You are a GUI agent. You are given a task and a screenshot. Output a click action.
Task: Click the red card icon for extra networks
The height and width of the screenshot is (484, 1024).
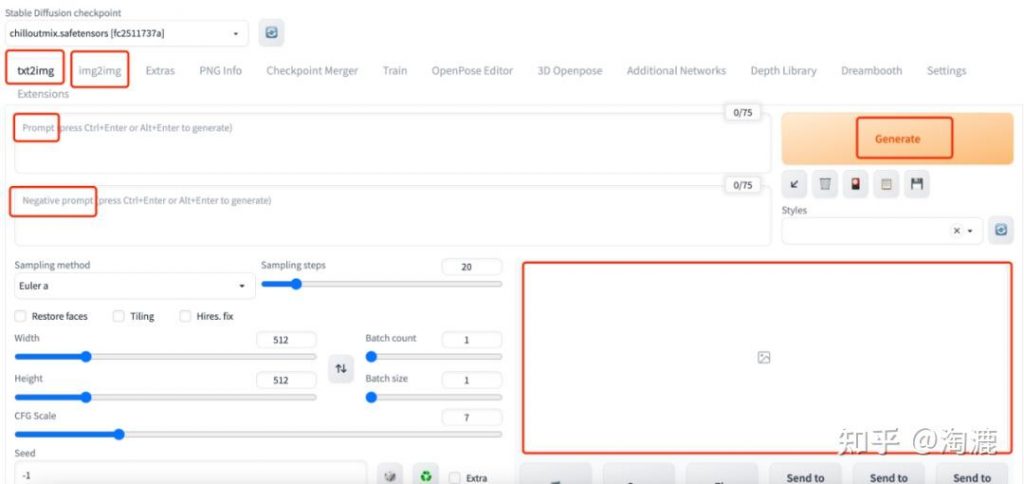click(x=855, y=184)
